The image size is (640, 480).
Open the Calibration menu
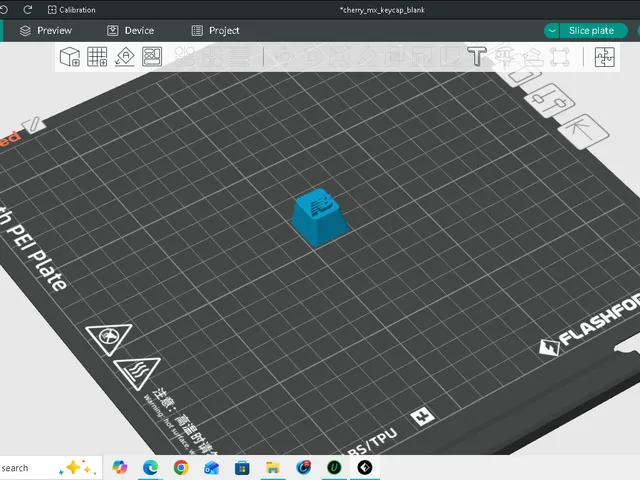[x=71, y=10]
